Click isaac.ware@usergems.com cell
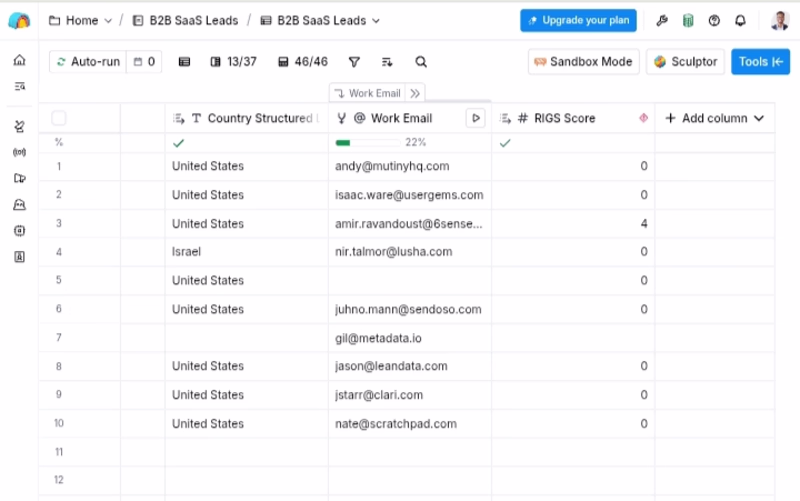The width and height of the screenshot is (800, 501). tap(410, 195)
